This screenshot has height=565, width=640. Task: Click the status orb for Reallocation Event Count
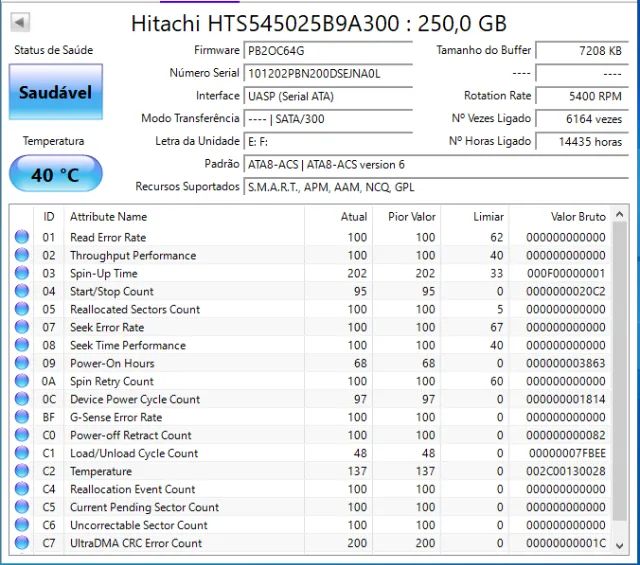pos(22,488)
